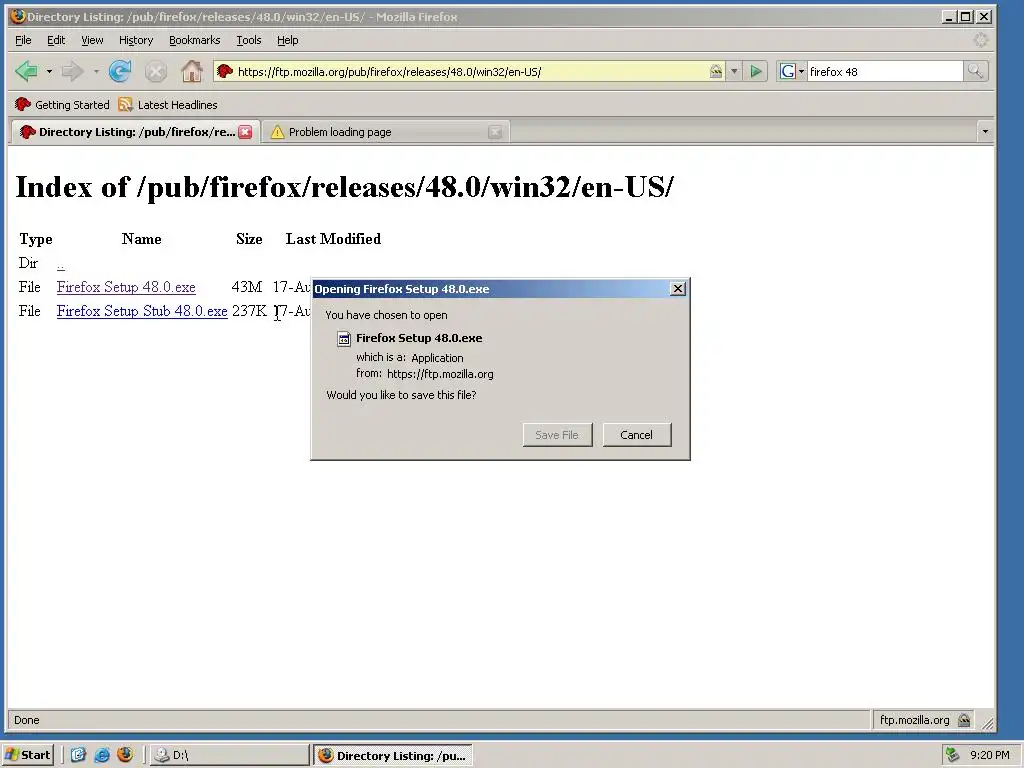
Task: Click the network system tray icon
Action: (x=952, y=755)
